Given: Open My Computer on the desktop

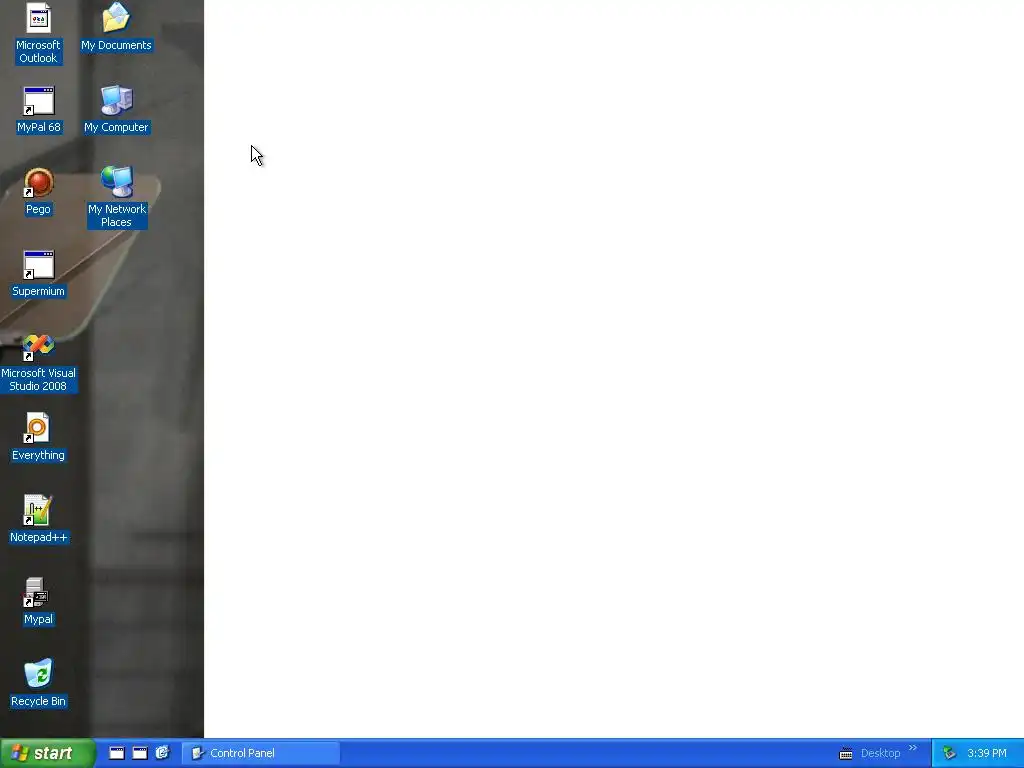Looking at the screenshot, I should point(116,110).
